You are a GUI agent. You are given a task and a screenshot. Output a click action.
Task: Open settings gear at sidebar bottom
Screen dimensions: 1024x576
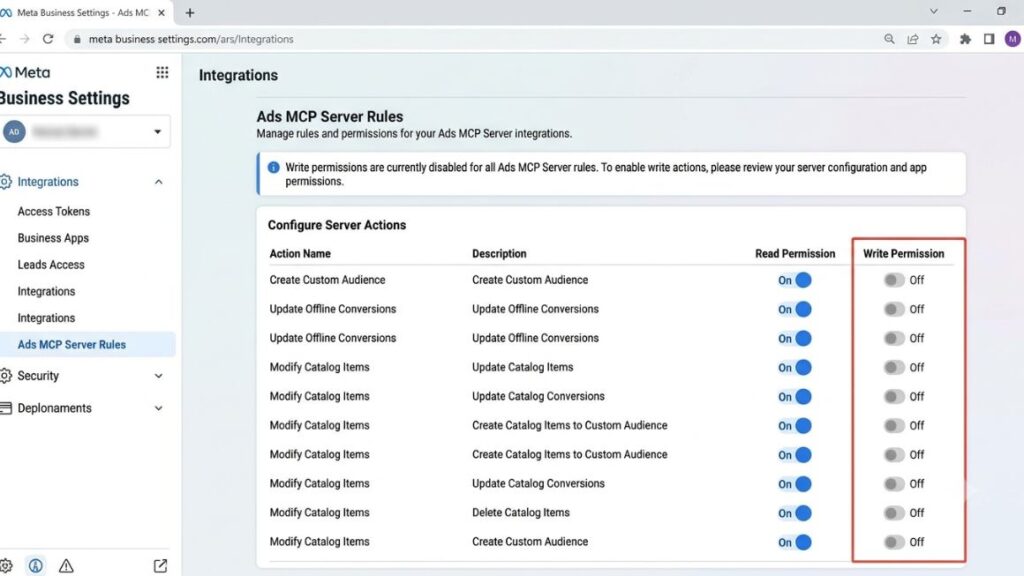click(6, 566)
